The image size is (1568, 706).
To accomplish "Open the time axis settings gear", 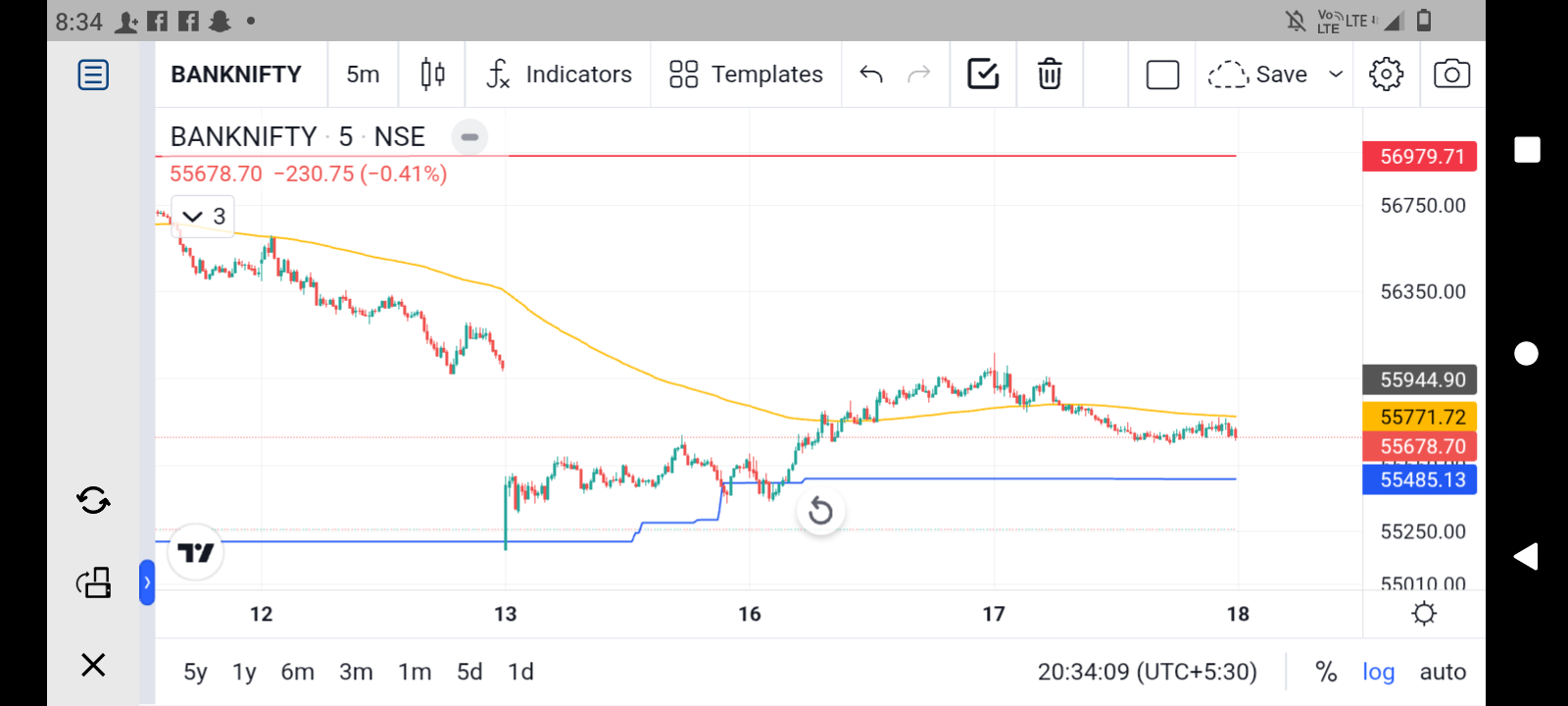I will (x=1424, y=614).
